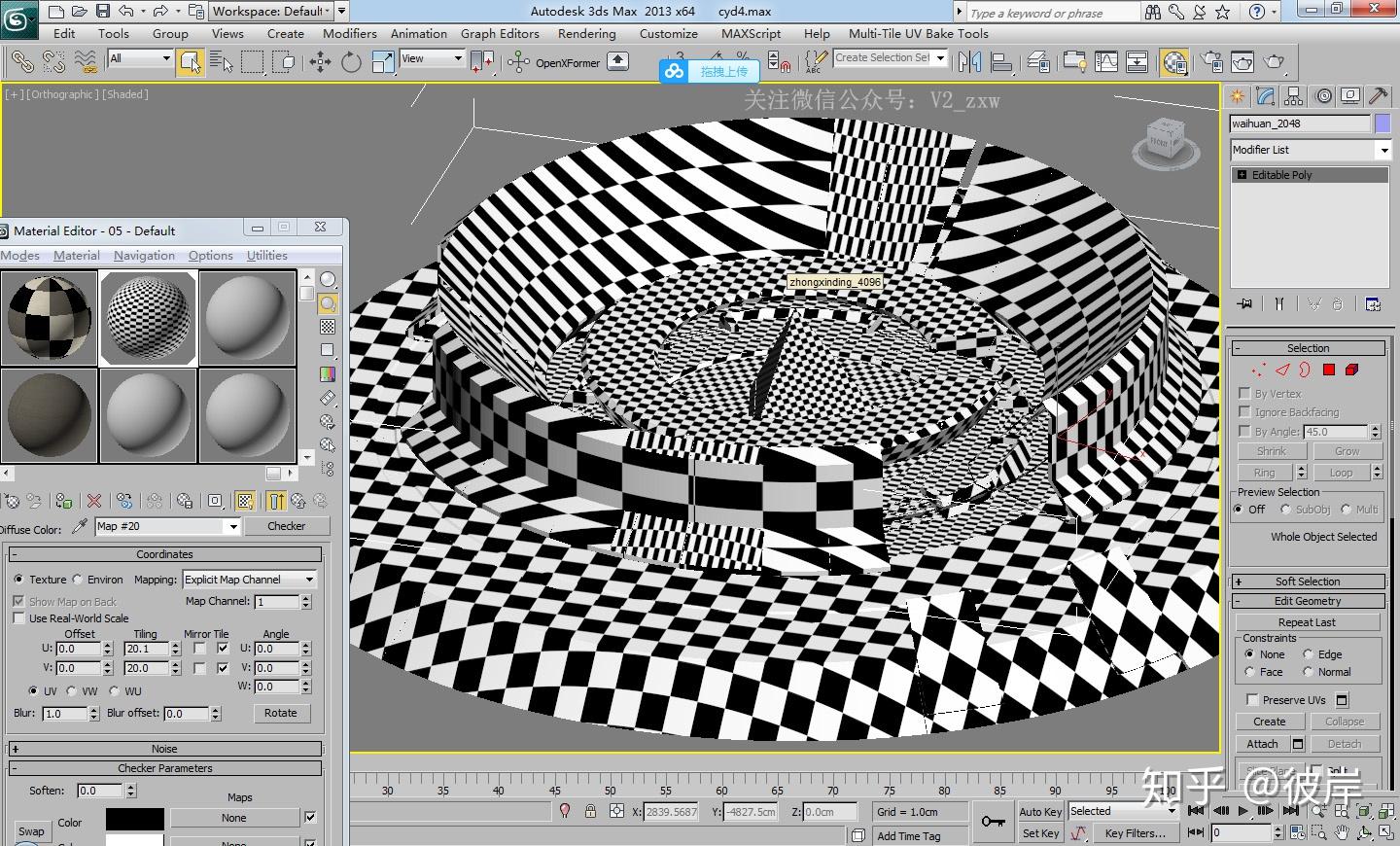The image size is (1400, 846).
Task: Select the teapot Render Production icon
Action: pos(1274,63)
